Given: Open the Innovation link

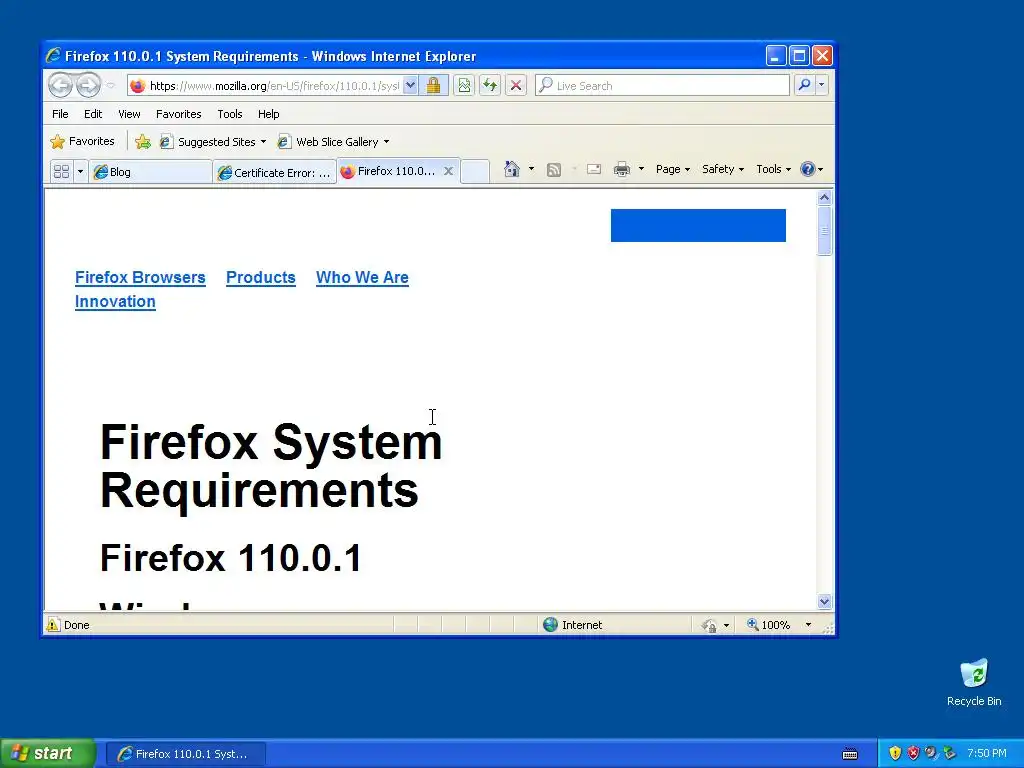Looking at the screenshot, I should (115, 302).
